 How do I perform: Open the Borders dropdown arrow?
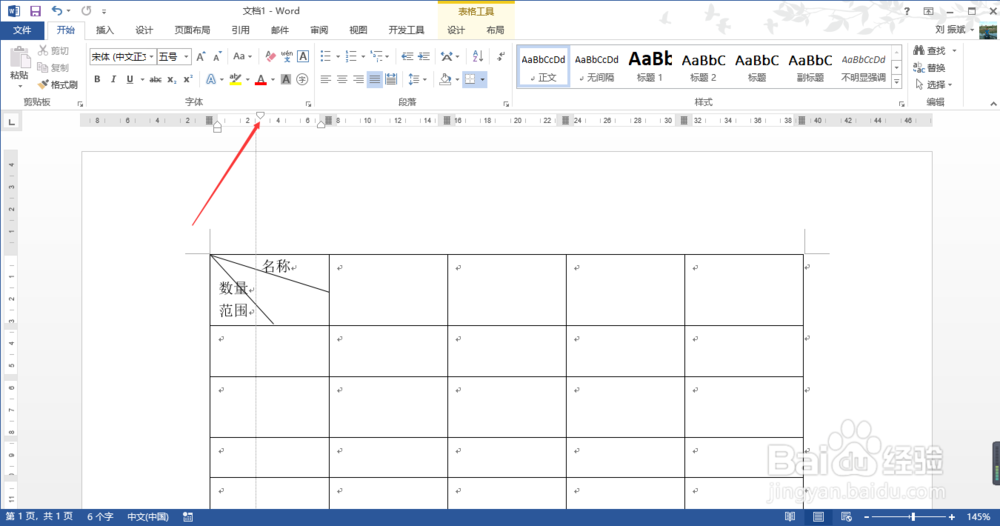pos(483,80)
